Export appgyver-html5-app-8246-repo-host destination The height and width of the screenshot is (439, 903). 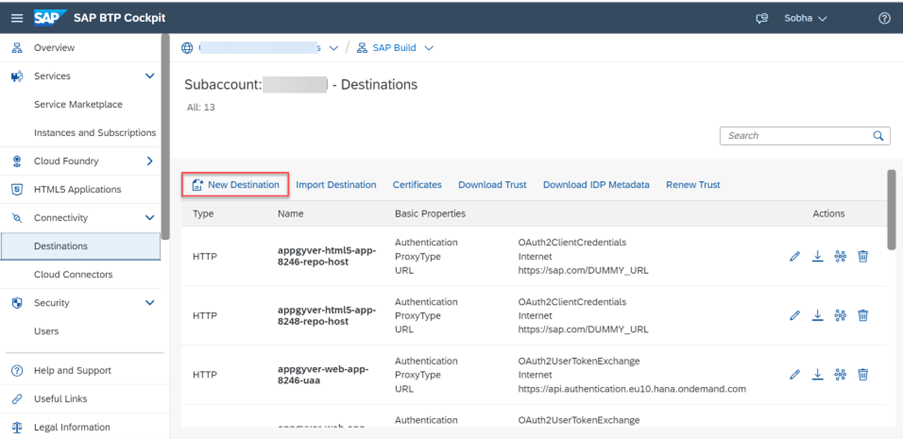pyautogui.click(x=817, y=256)
